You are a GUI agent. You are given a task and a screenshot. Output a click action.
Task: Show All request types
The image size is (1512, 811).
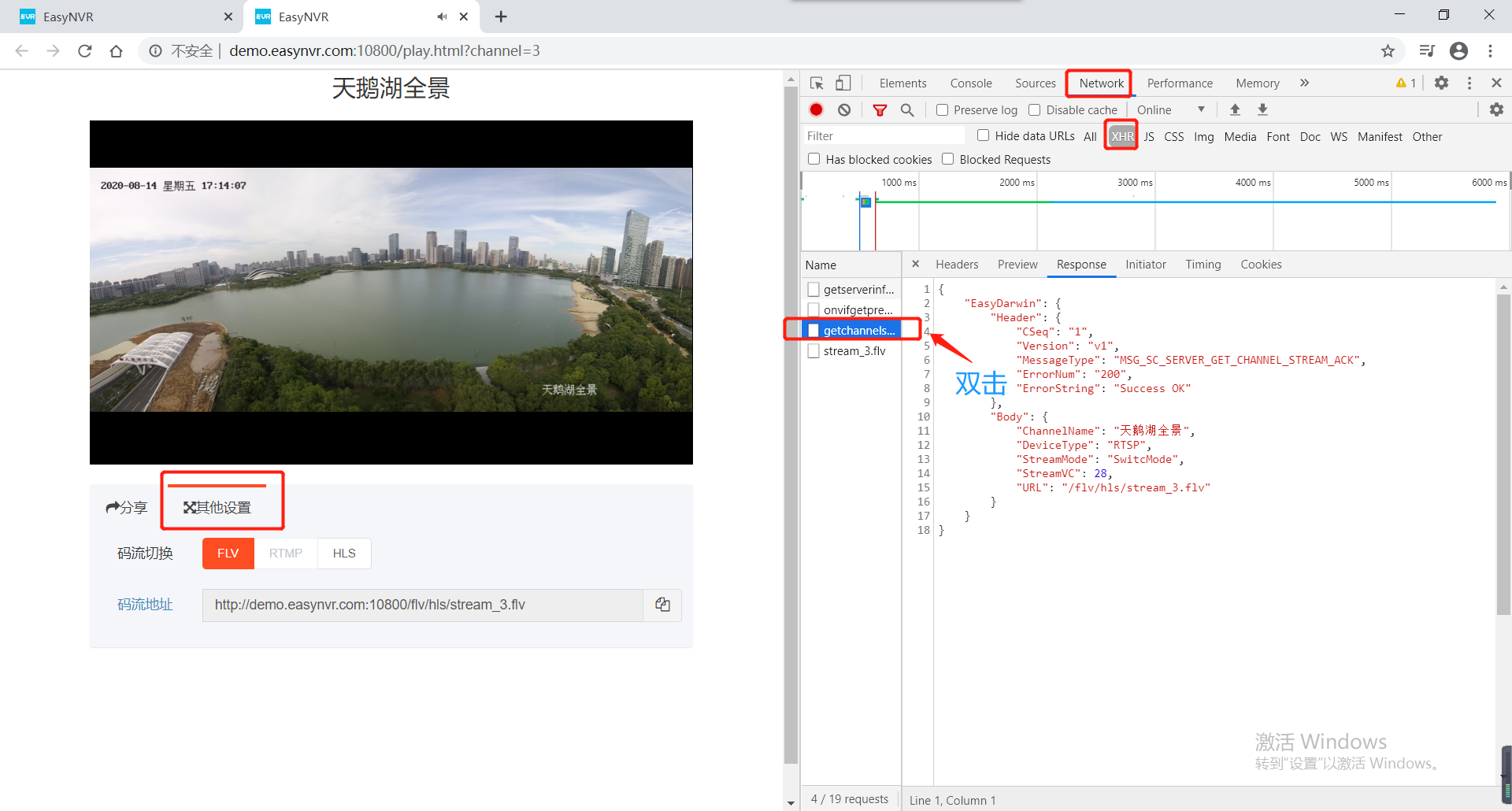pos(1090,137)
